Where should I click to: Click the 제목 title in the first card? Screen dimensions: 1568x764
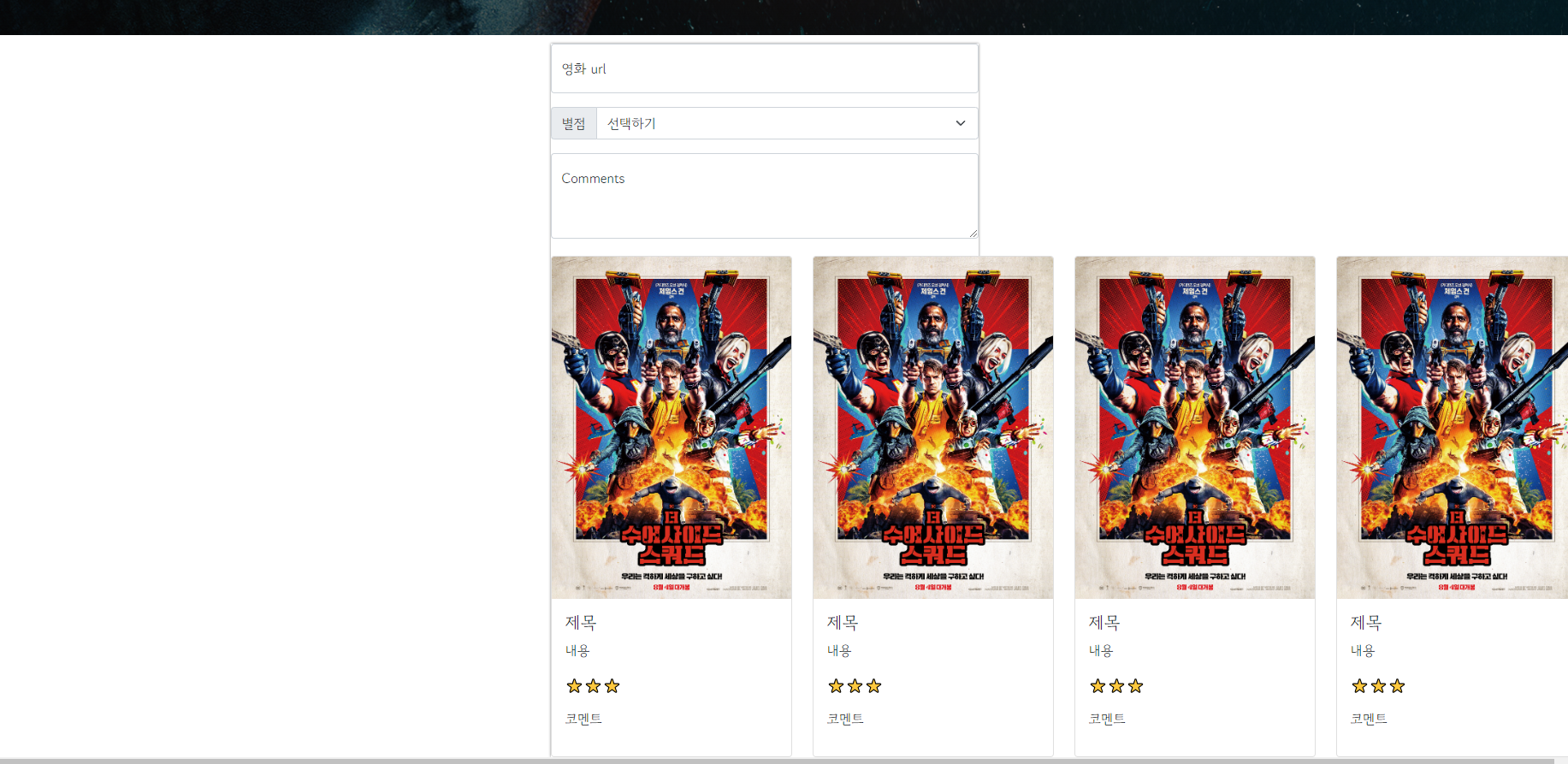click(581, 623)
